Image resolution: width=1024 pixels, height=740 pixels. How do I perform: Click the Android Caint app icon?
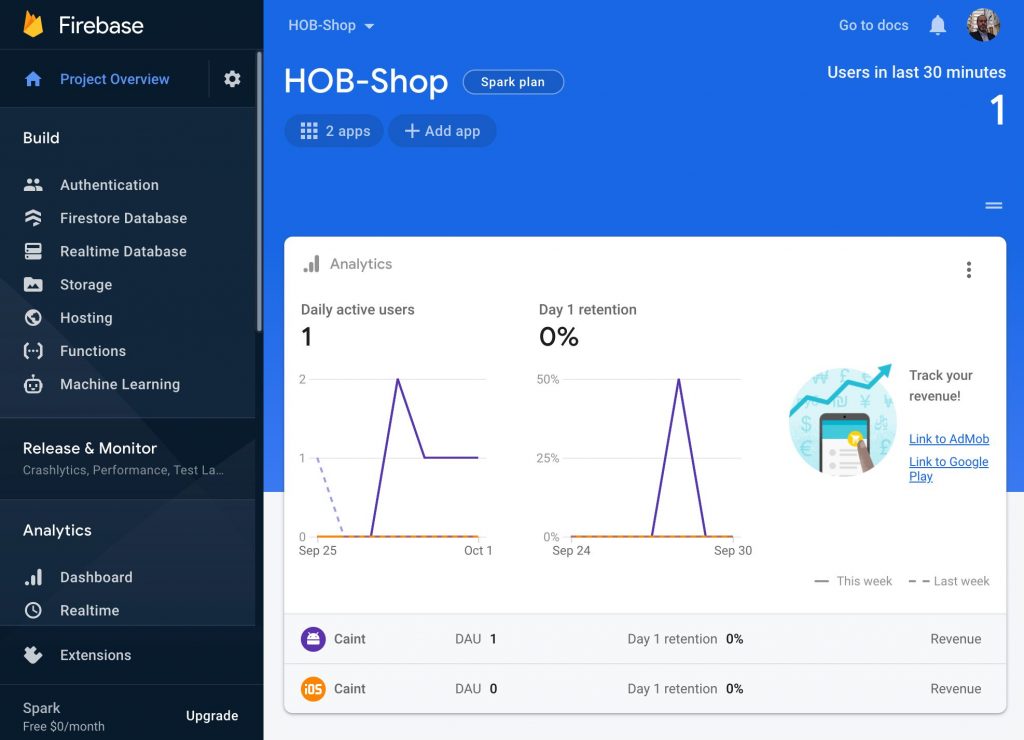click(x=313, y=639)
